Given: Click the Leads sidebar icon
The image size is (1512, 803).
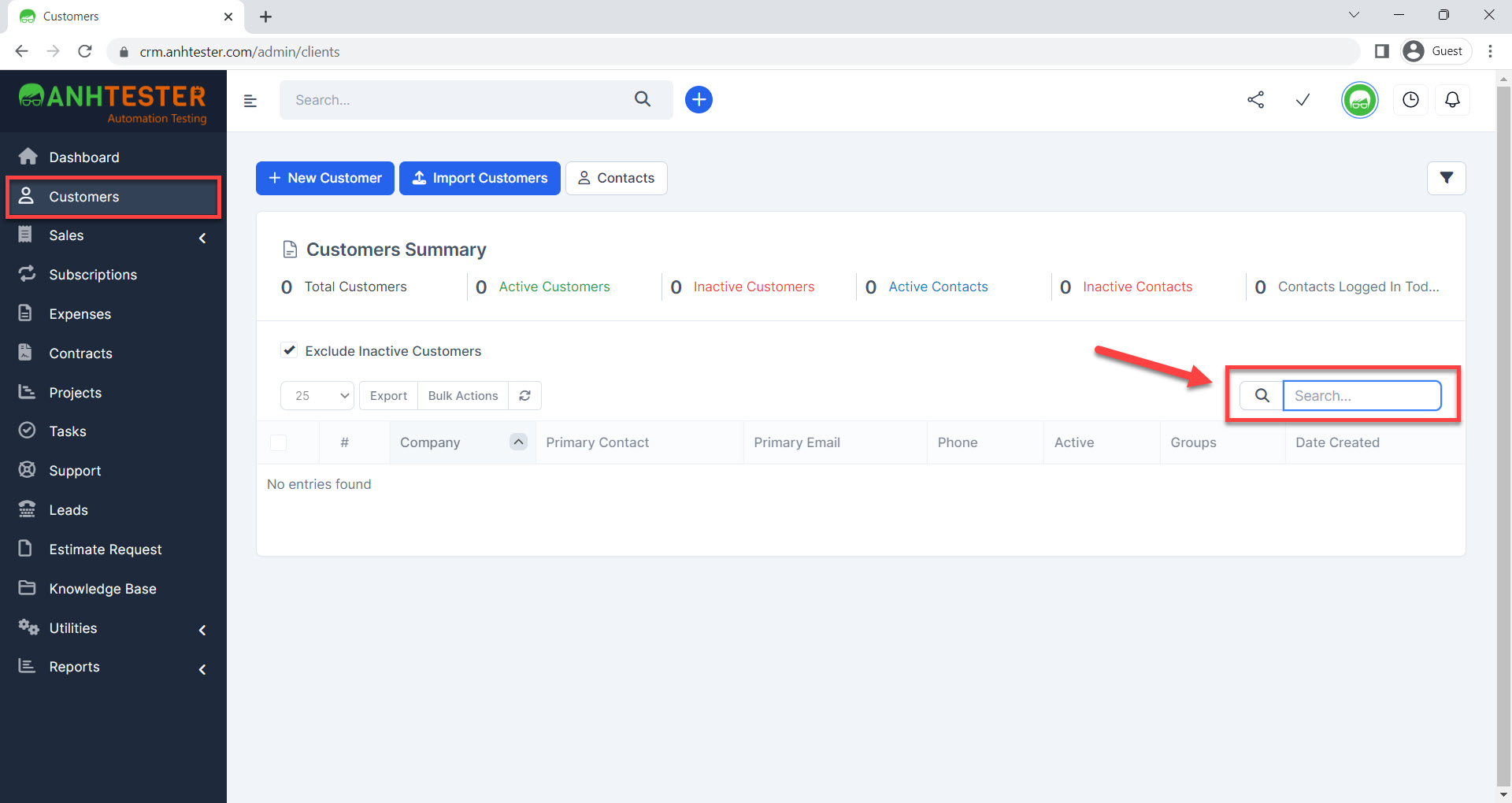Looking at the screenshot, I should point(27,509).
